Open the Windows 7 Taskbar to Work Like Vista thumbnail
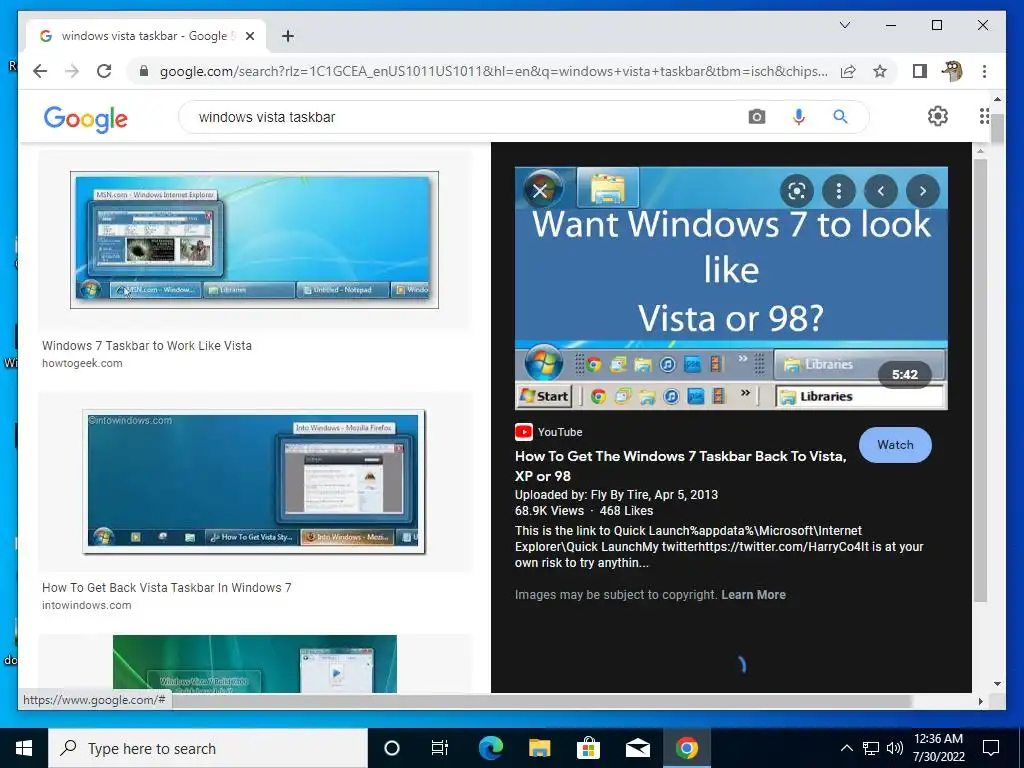The image size is (1024, 768). pyautogui.click(x=254, y=240)
